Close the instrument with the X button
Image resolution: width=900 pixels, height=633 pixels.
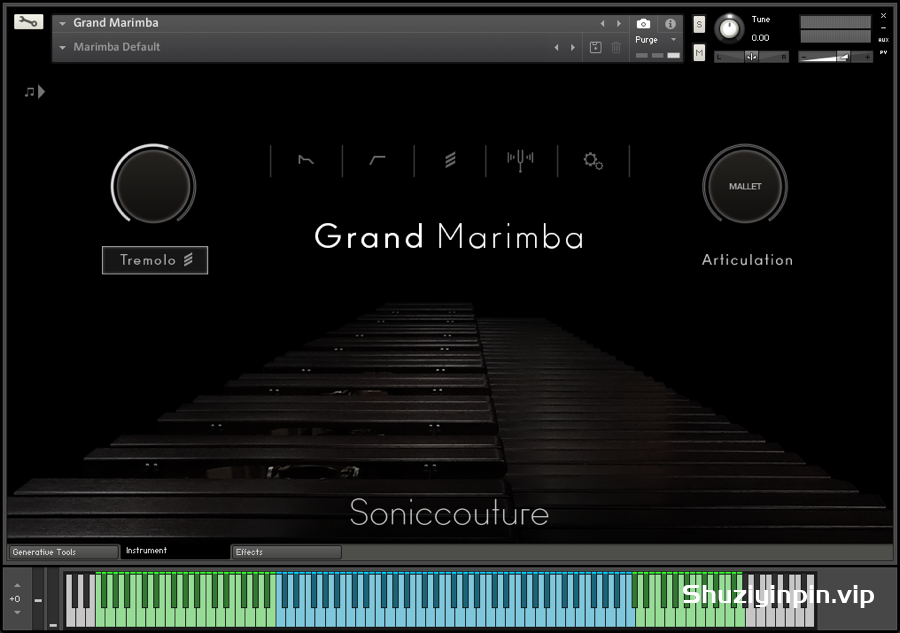(x=883, y=15)
